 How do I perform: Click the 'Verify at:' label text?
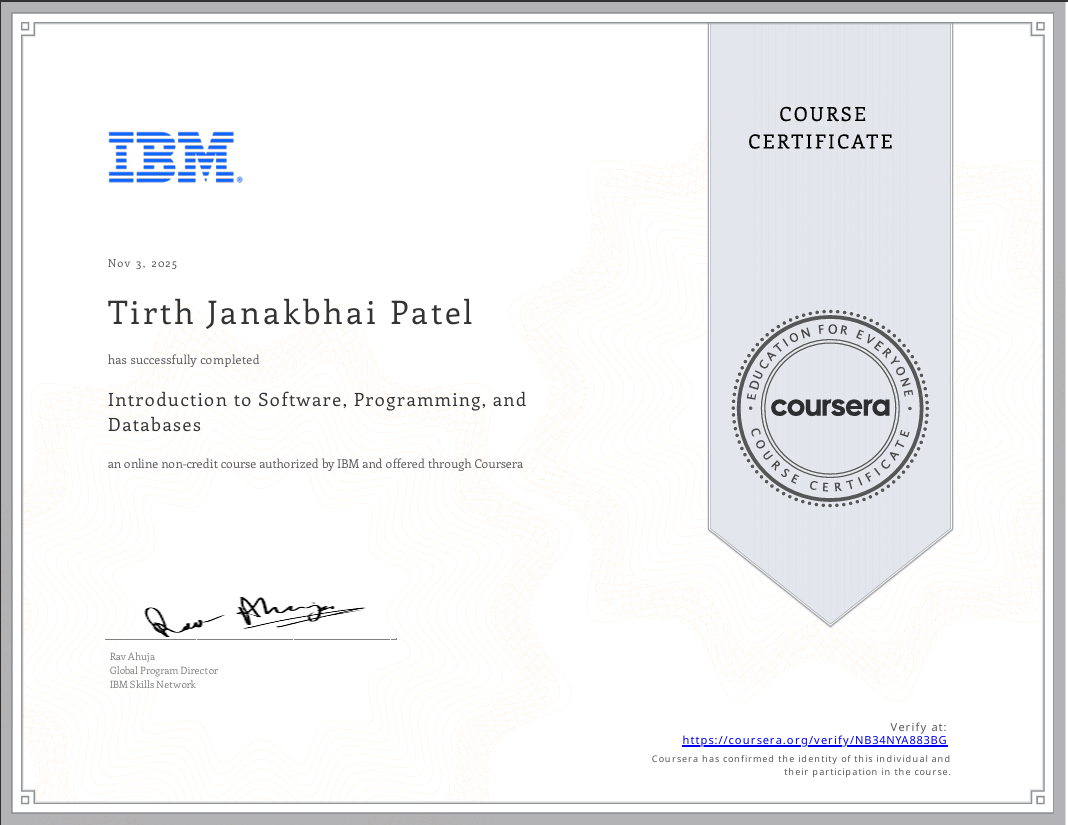tap(919, 725)
